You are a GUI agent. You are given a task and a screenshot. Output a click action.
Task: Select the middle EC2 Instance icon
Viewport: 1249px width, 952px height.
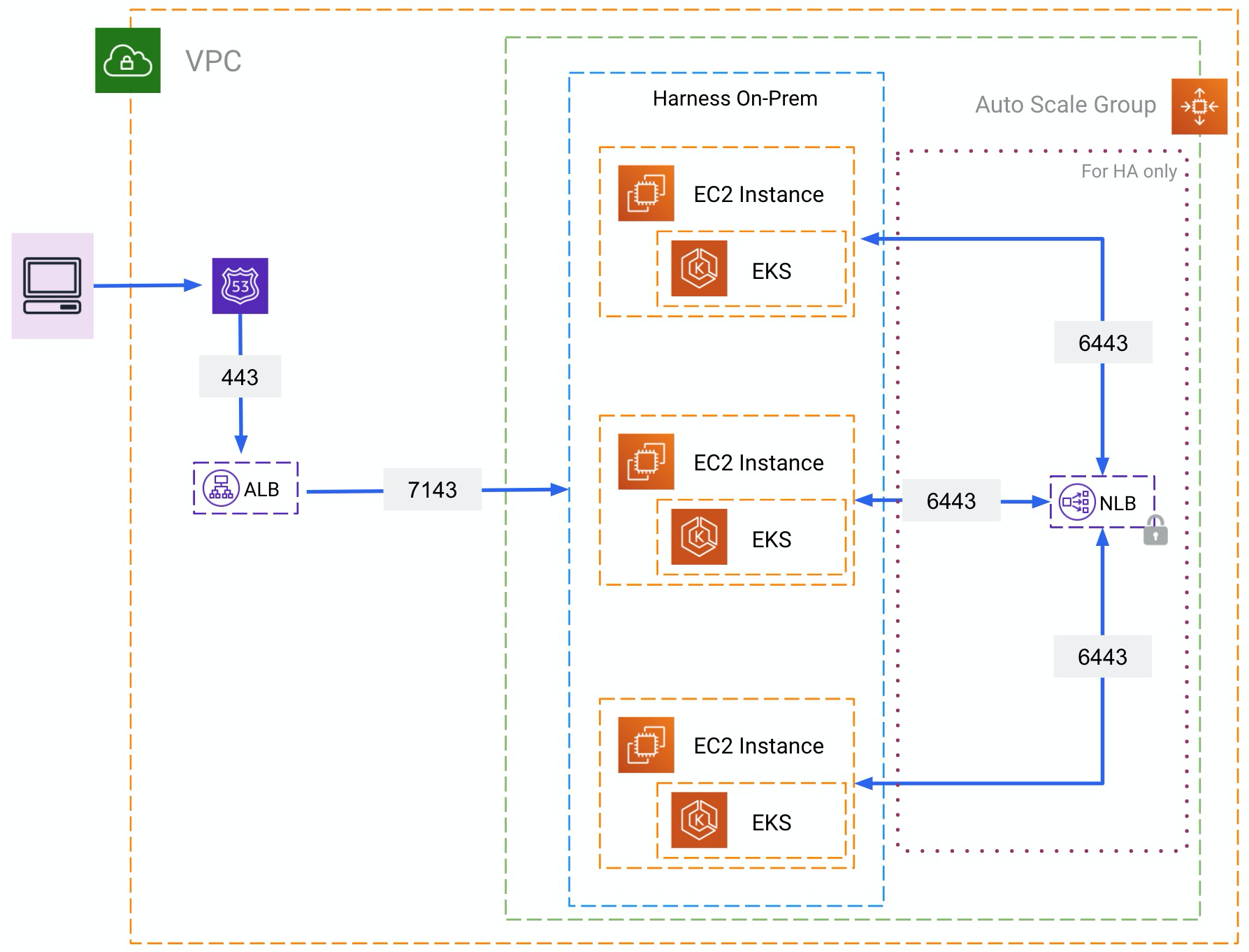pyautogui.click(x=646, y=461)
